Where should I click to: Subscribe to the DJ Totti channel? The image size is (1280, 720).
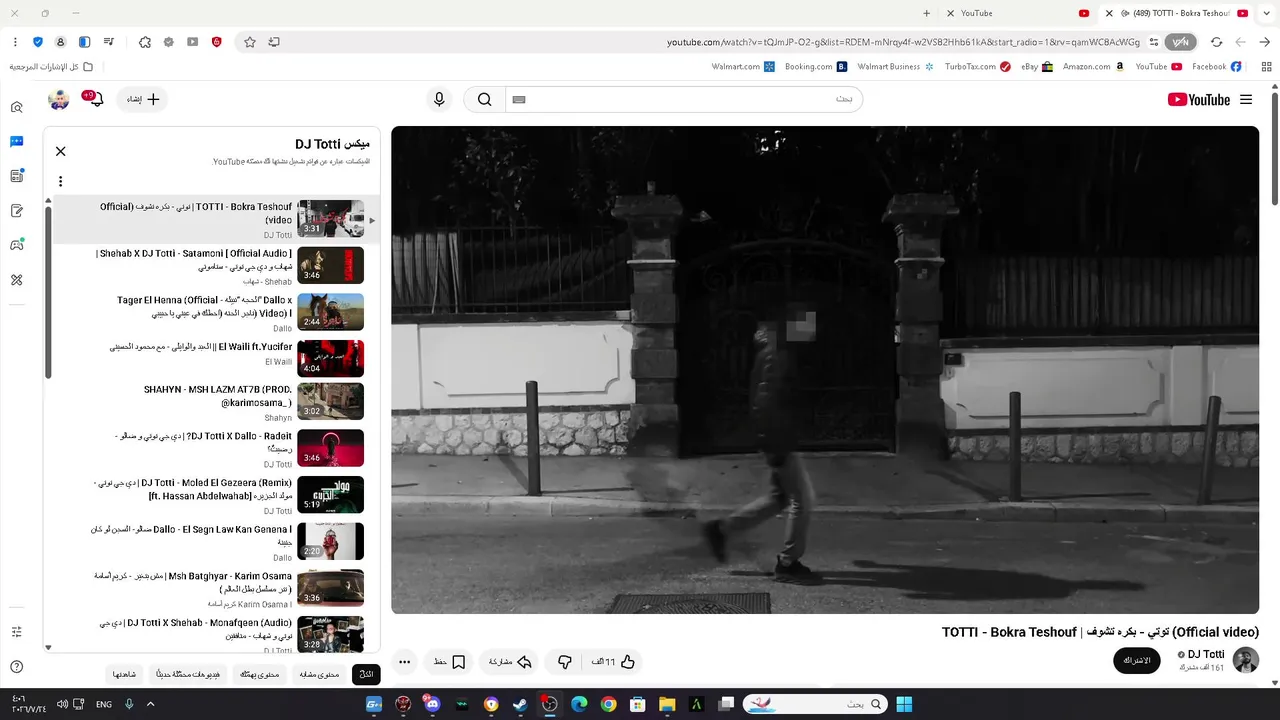1137,661
